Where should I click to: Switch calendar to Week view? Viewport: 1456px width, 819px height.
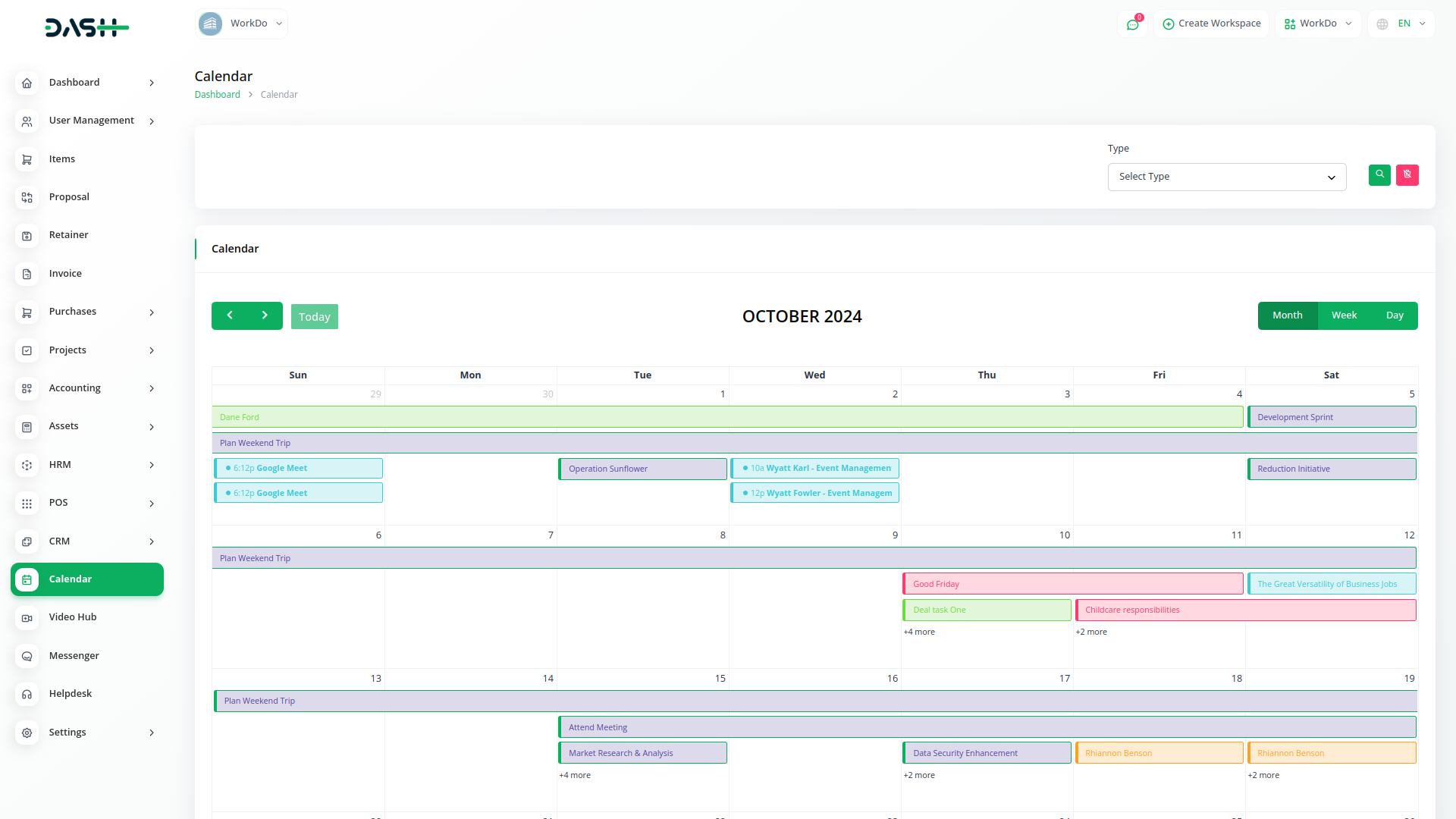coord(1344,315)
